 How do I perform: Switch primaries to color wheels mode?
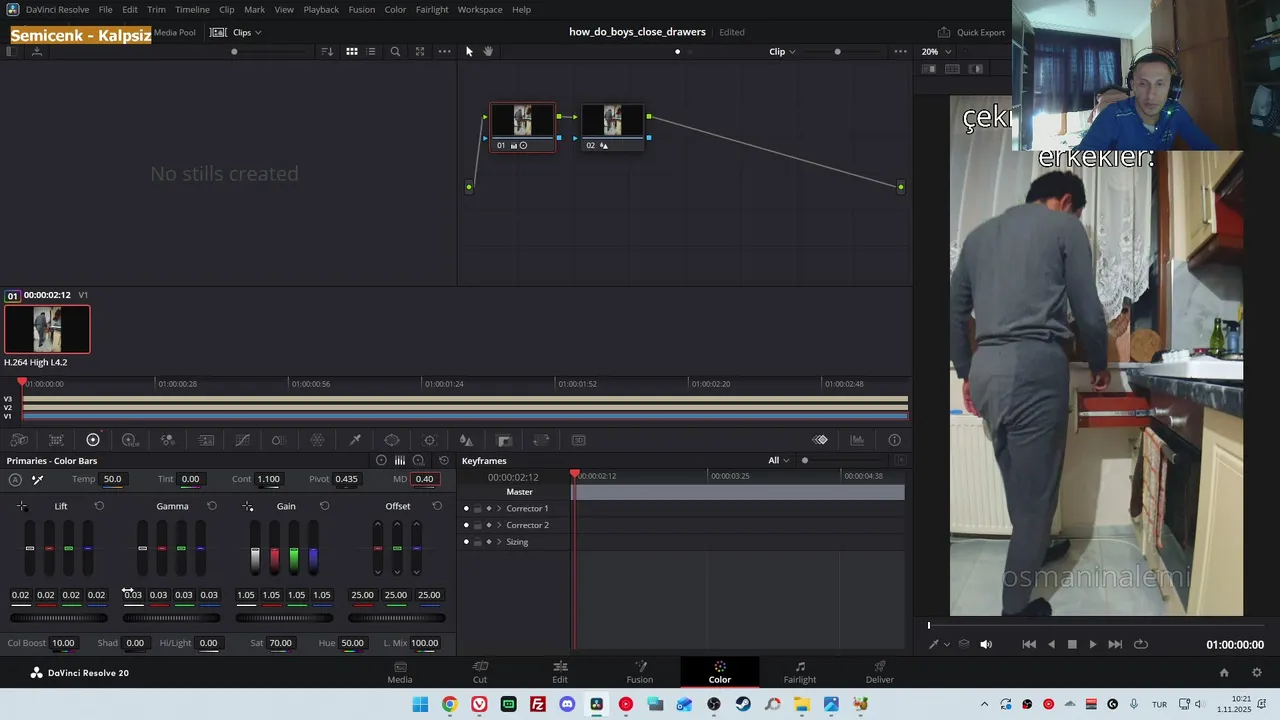[381, 461]
